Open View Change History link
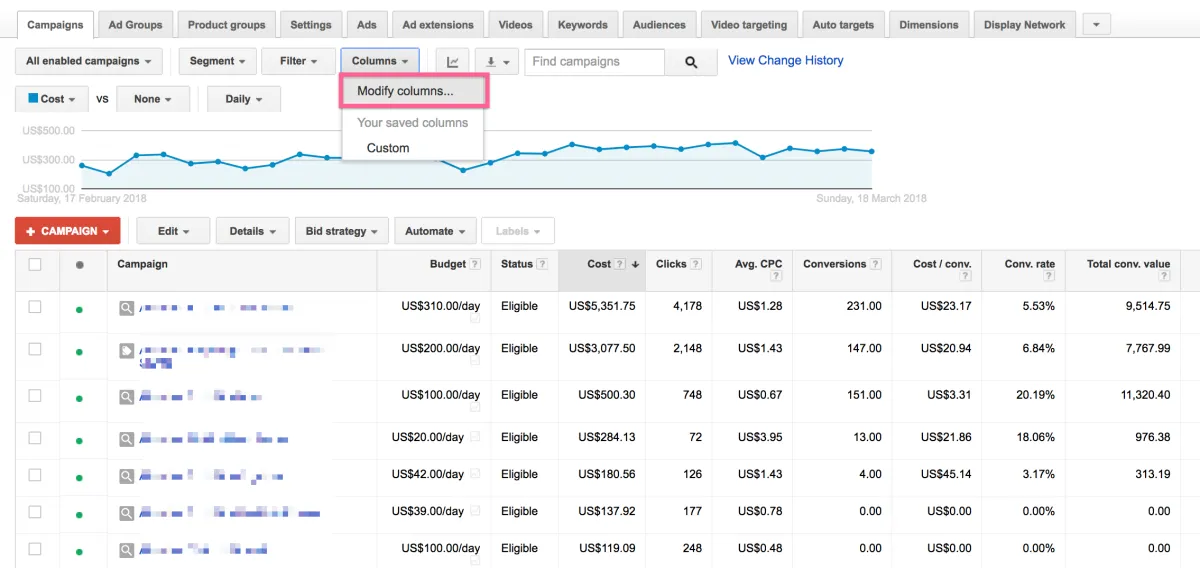This screenshot has height=568, width=1200. click(786, 61)
